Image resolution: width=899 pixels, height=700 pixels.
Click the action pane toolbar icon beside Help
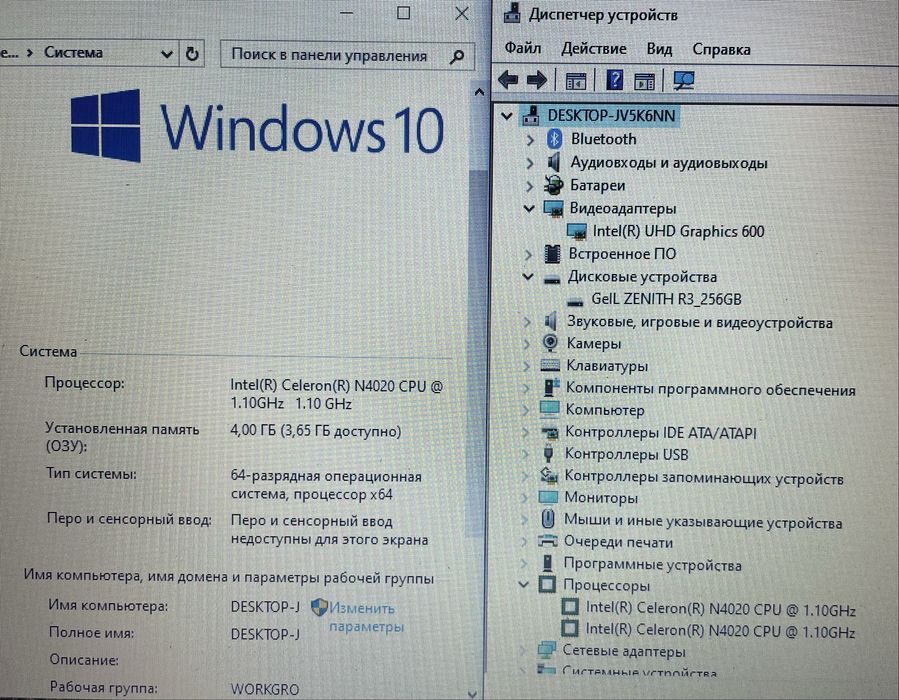[x=644, y=81]
